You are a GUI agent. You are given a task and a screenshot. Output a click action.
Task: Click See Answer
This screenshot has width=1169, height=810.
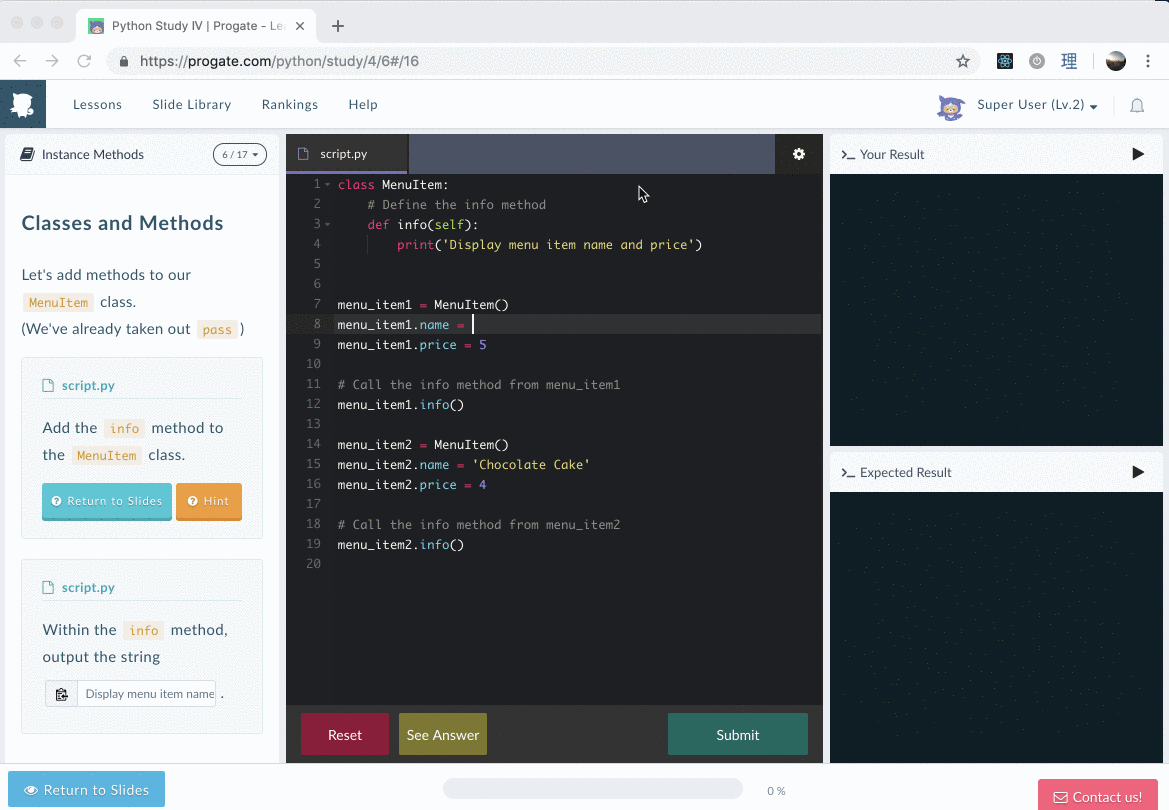[443, 735]
